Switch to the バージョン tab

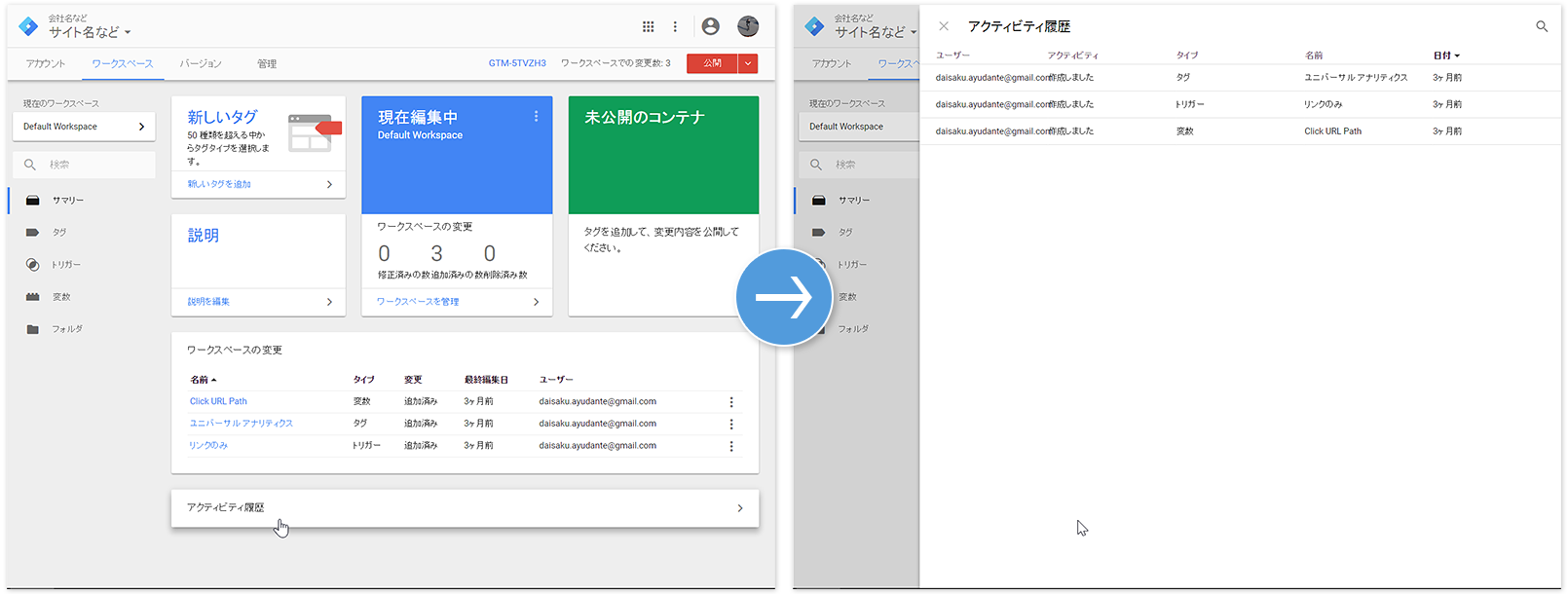201,63
